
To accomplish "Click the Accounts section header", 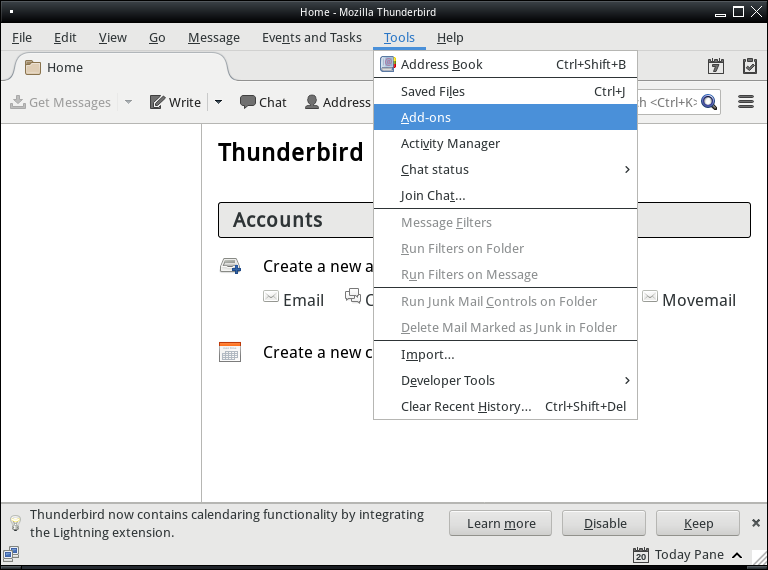I will pos(484,220).
